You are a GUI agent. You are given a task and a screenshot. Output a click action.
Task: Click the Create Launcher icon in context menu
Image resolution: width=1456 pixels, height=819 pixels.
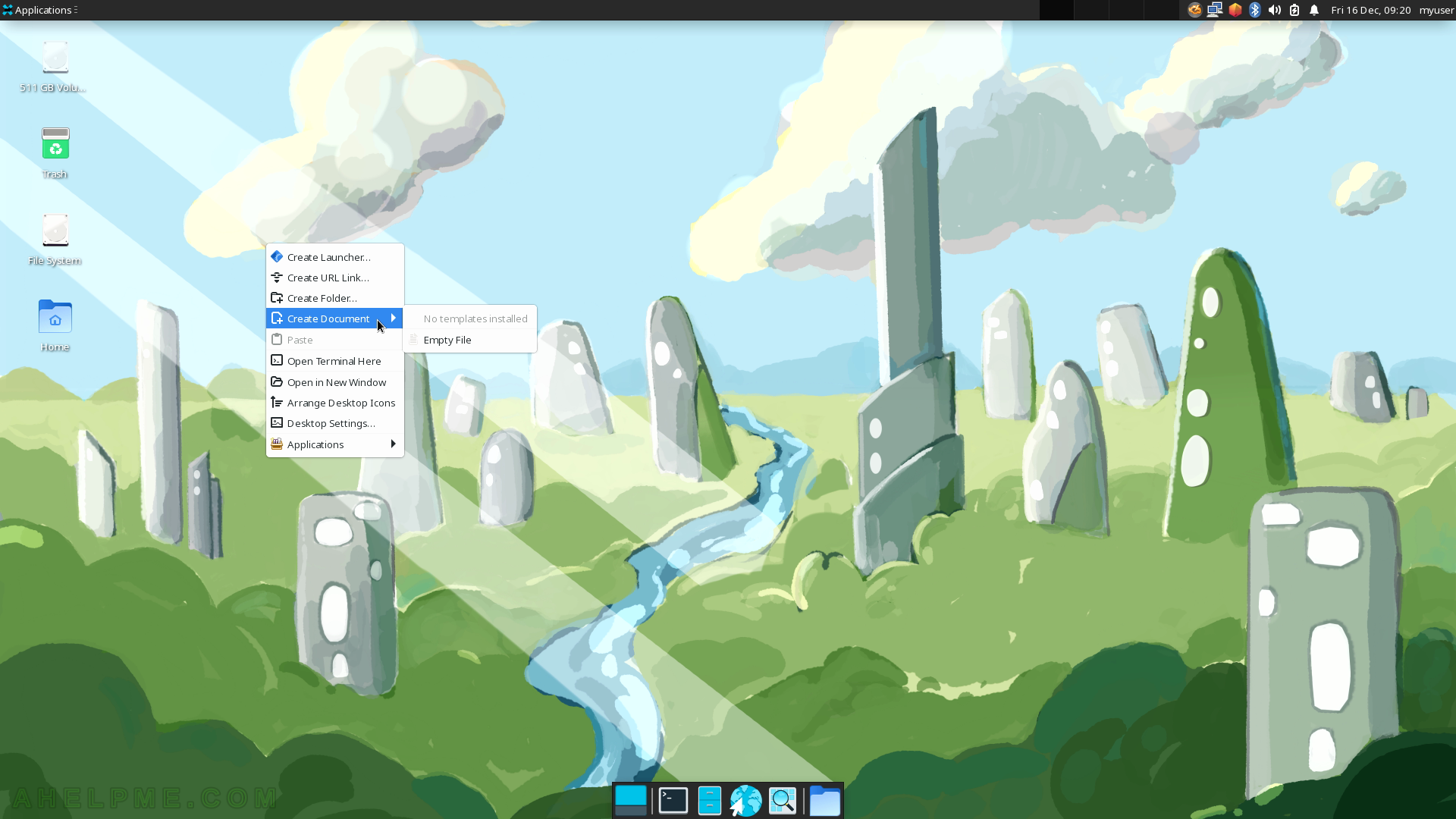pyautogui.click(x=277, y=256)
